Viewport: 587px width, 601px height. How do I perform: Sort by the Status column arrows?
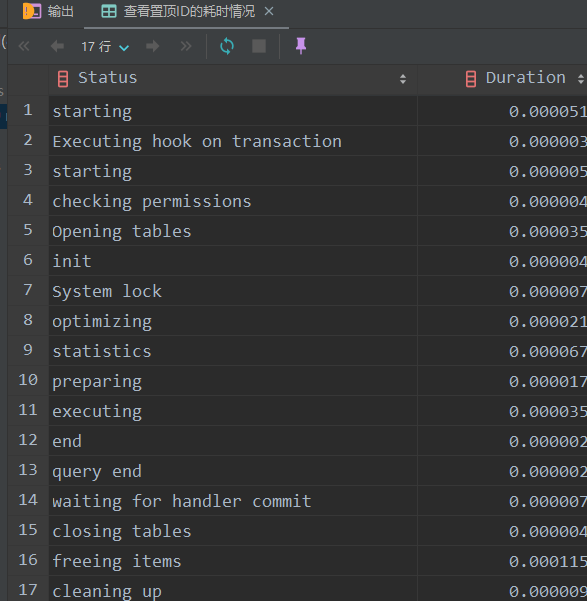tap(403, 79)
